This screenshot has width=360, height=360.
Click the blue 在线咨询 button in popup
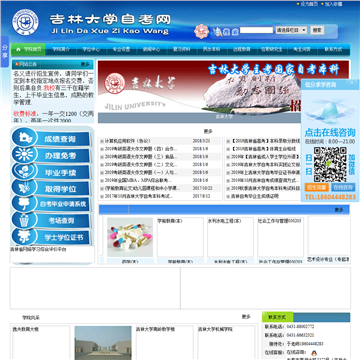[344, 187]
